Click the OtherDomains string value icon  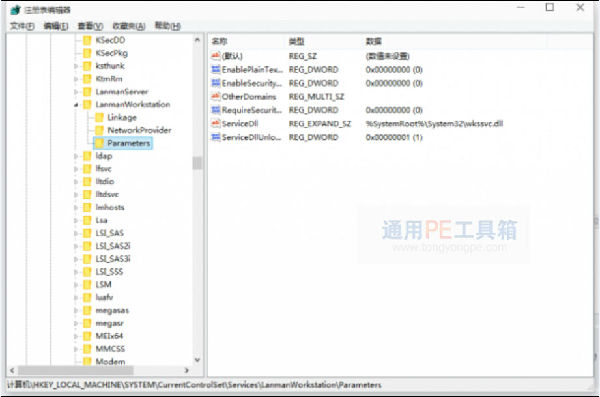click(x=216, y=96)
